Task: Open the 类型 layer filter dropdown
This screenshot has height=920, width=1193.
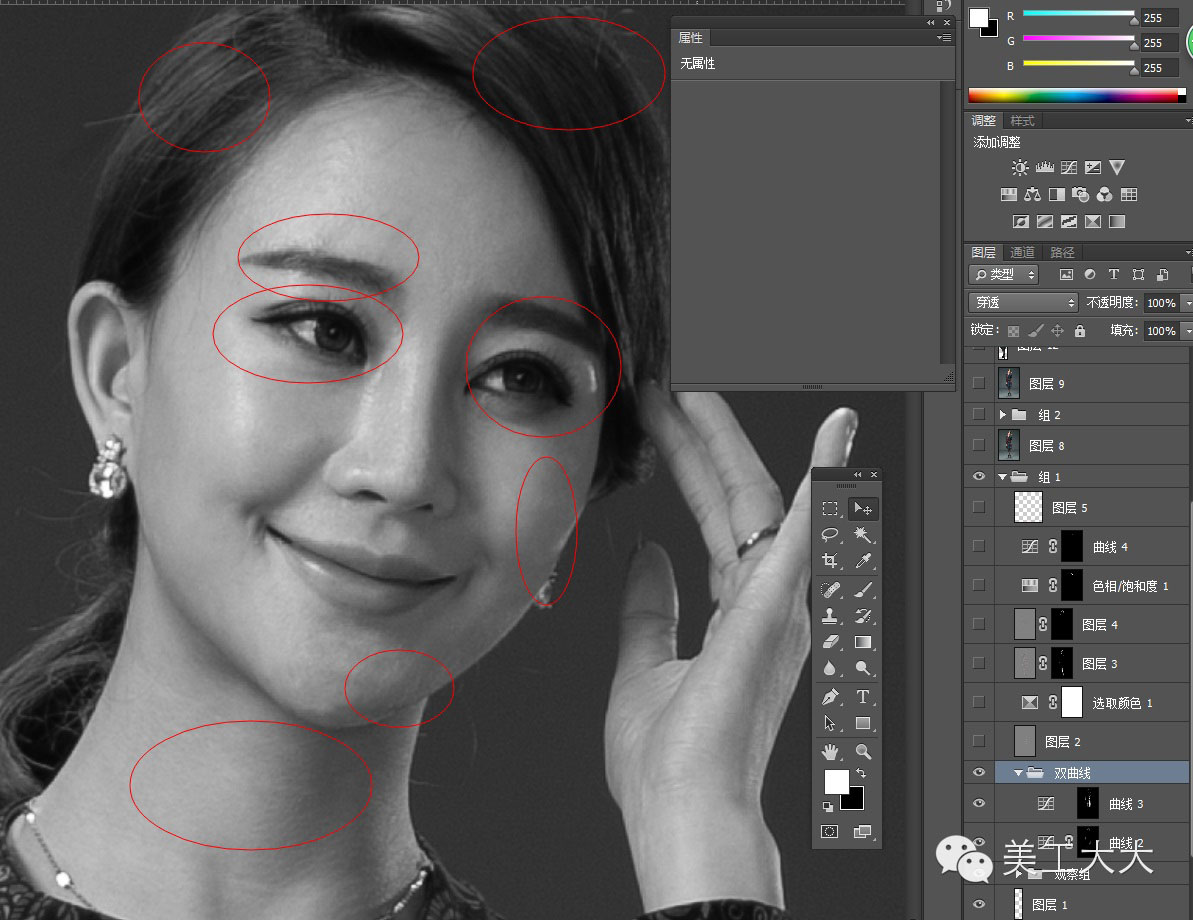Action: [1004, 275]
